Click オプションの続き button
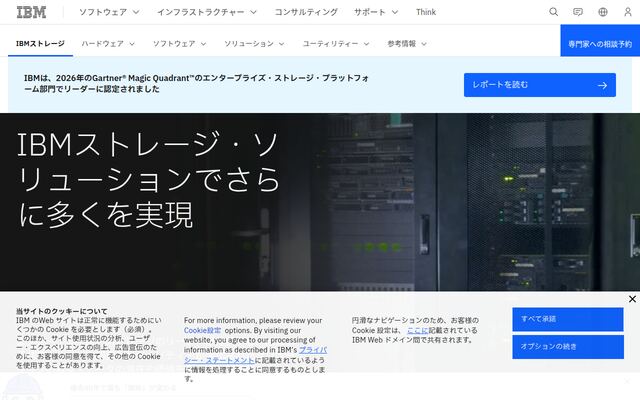Screen dimensions: 640x400 pos(568,347)
